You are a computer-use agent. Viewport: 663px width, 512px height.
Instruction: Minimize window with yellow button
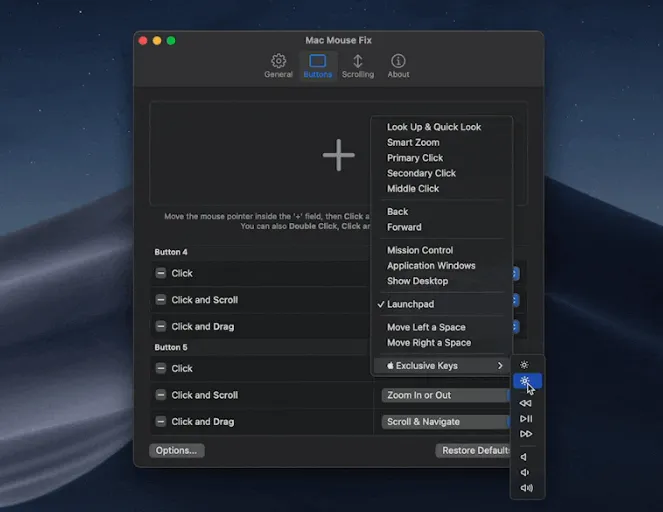point(157,41)
